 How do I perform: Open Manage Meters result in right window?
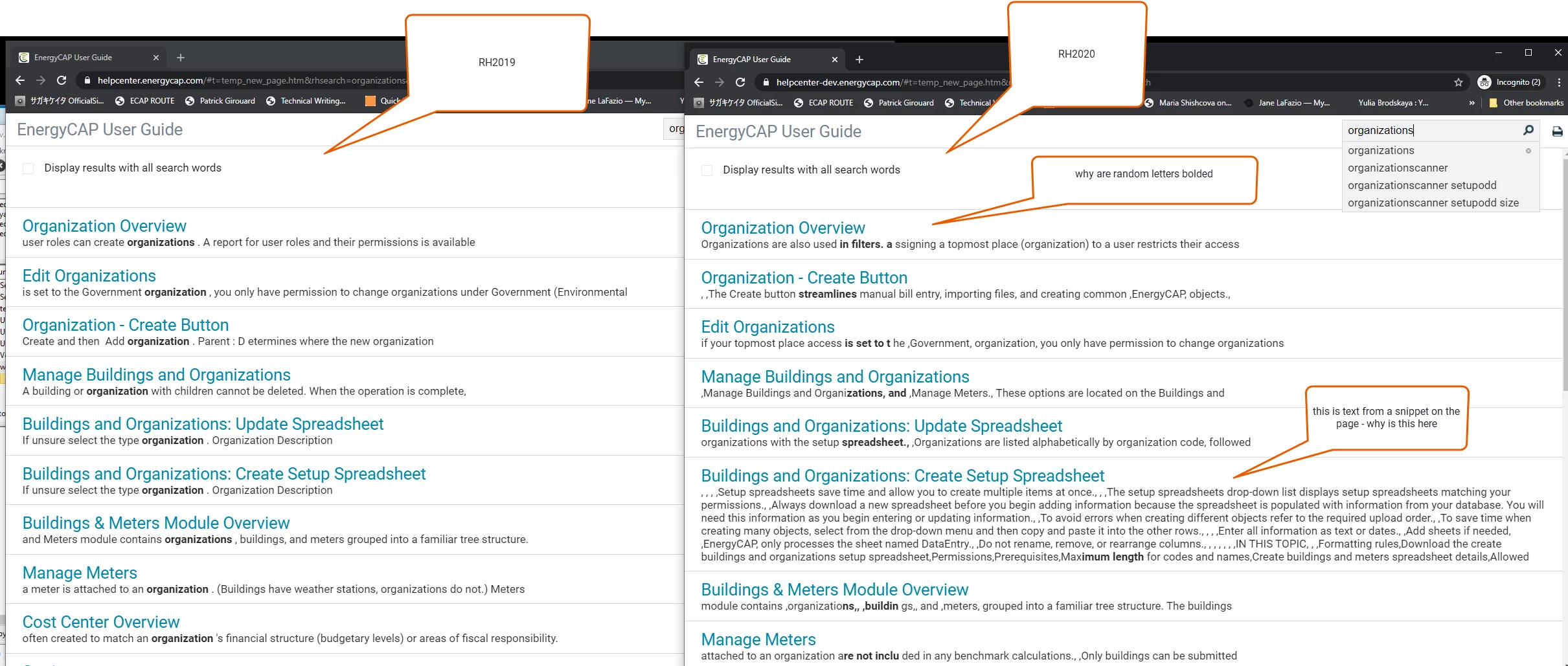point(758,639)
